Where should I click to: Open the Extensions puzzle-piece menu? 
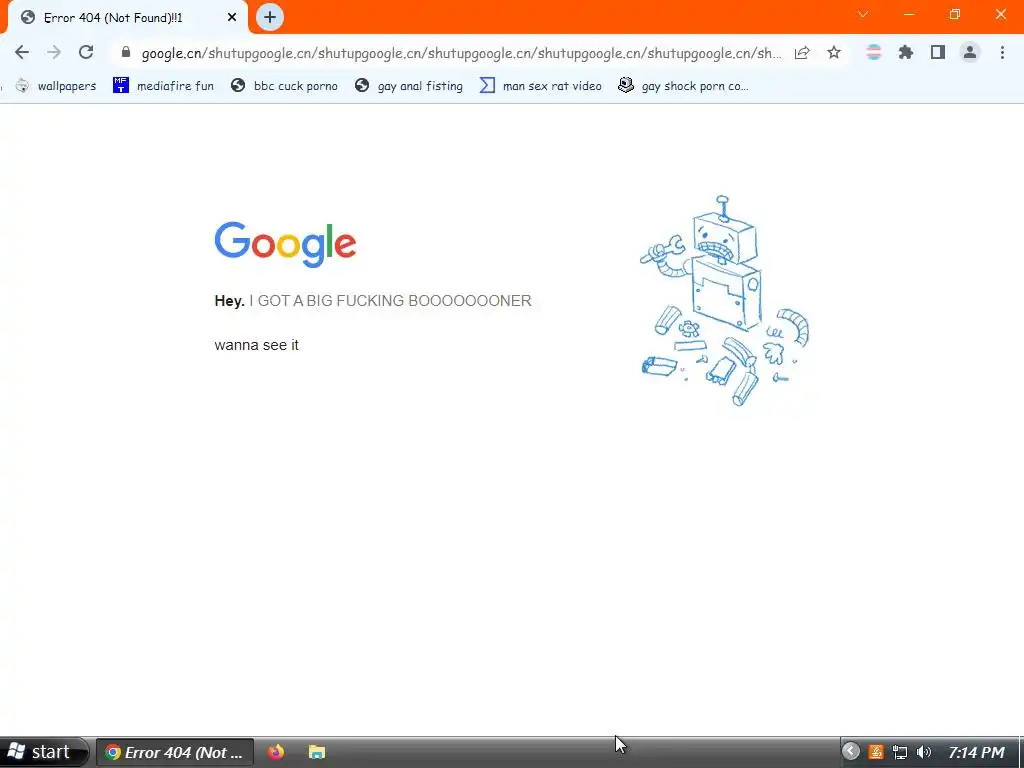pyautogui.click(x=905, y=52)
